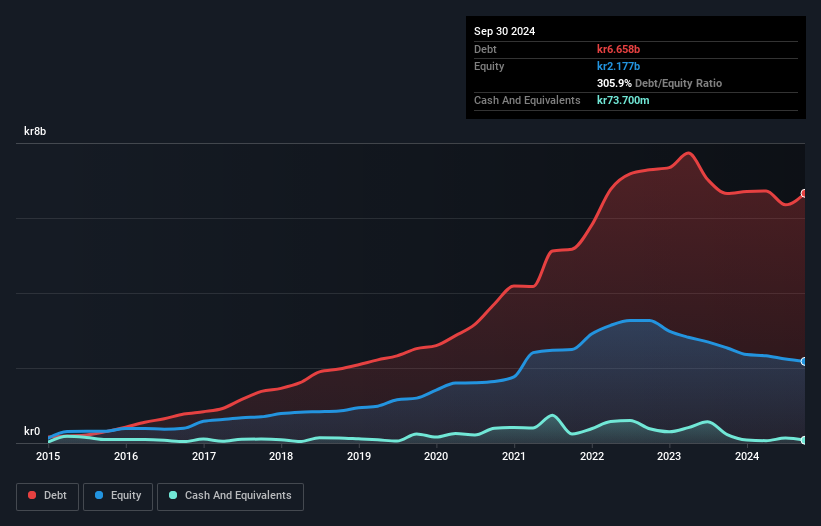Select the 2022 x-axis label
This screenshot has height=526, width=821.
[592, 456]
